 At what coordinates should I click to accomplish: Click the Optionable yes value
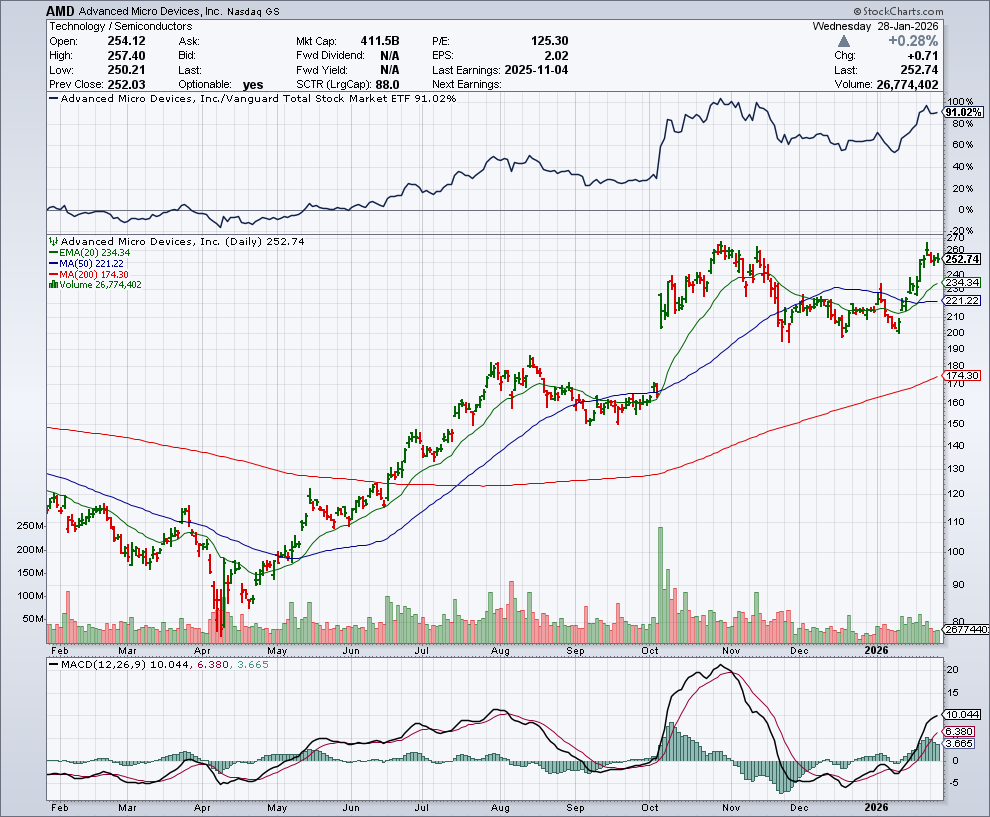click(253, 85)
